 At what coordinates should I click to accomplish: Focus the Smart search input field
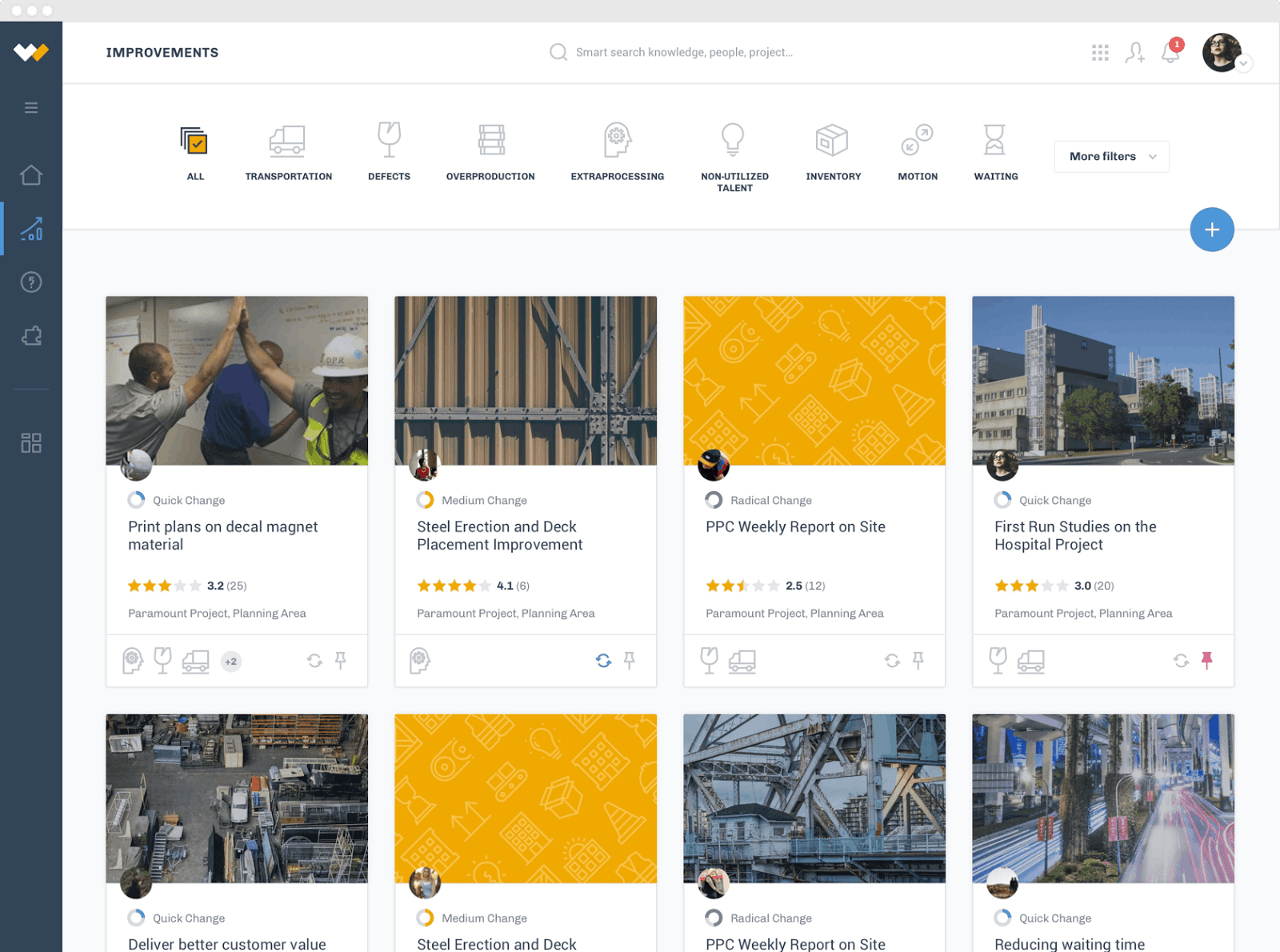(684, 53)
